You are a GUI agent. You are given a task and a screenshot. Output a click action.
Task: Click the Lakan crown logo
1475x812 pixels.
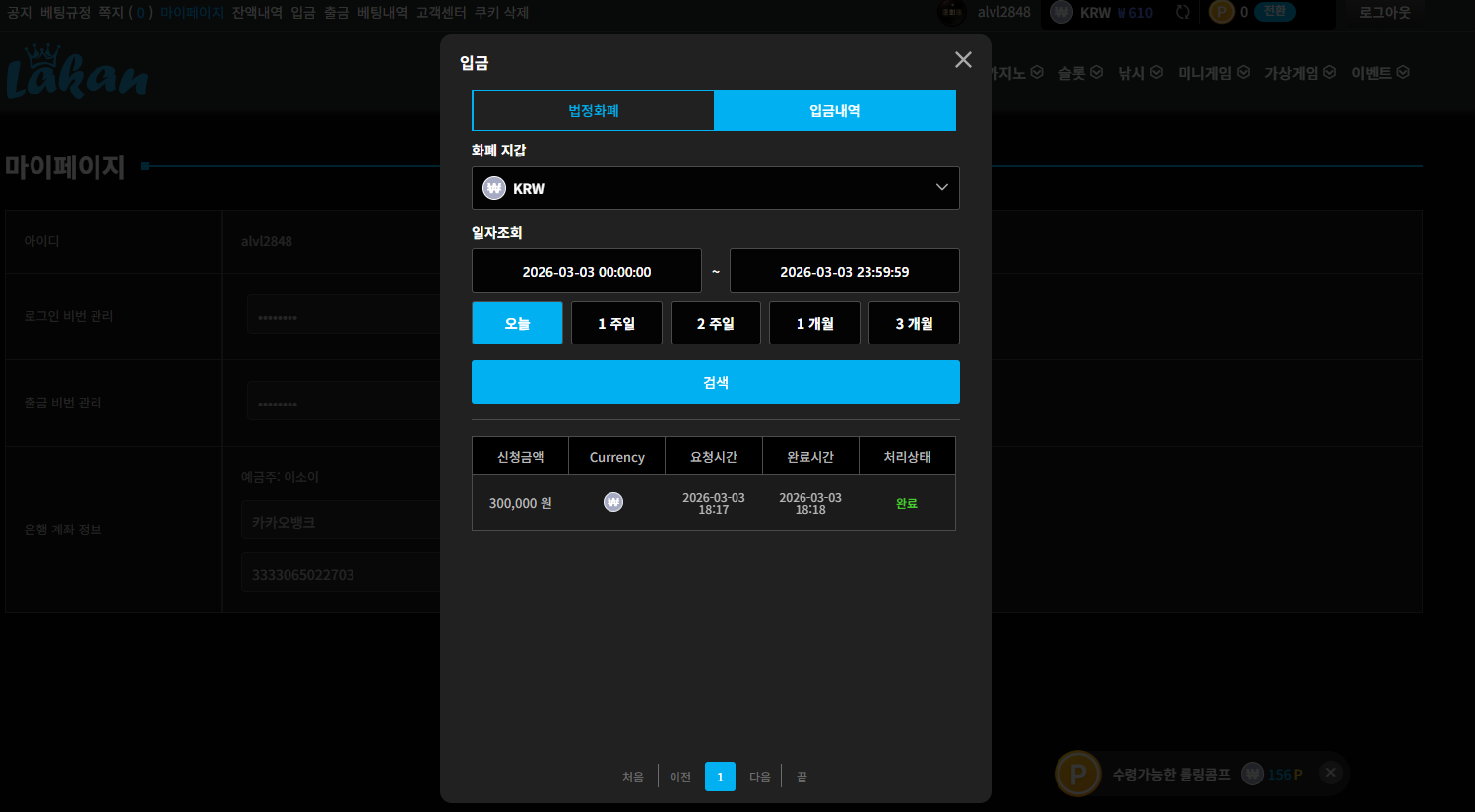tap(77, 72)
